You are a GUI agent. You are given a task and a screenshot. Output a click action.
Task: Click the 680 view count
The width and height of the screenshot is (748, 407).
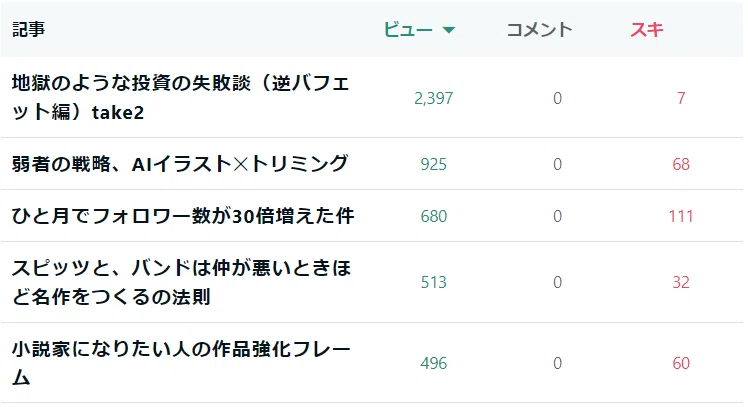point(433,216)
